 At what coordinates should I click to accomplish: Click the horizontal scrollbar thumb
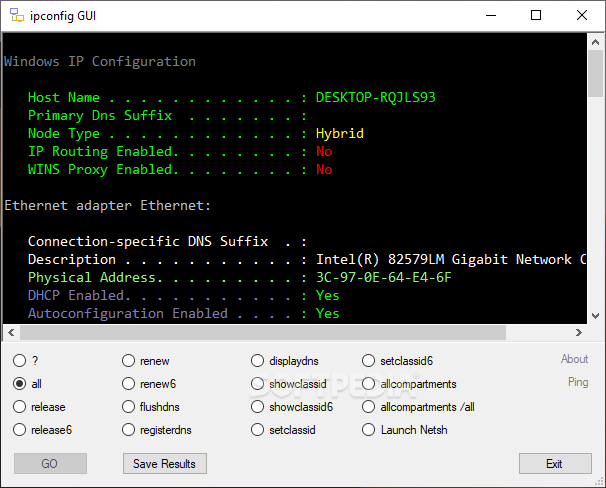point(263,332)
